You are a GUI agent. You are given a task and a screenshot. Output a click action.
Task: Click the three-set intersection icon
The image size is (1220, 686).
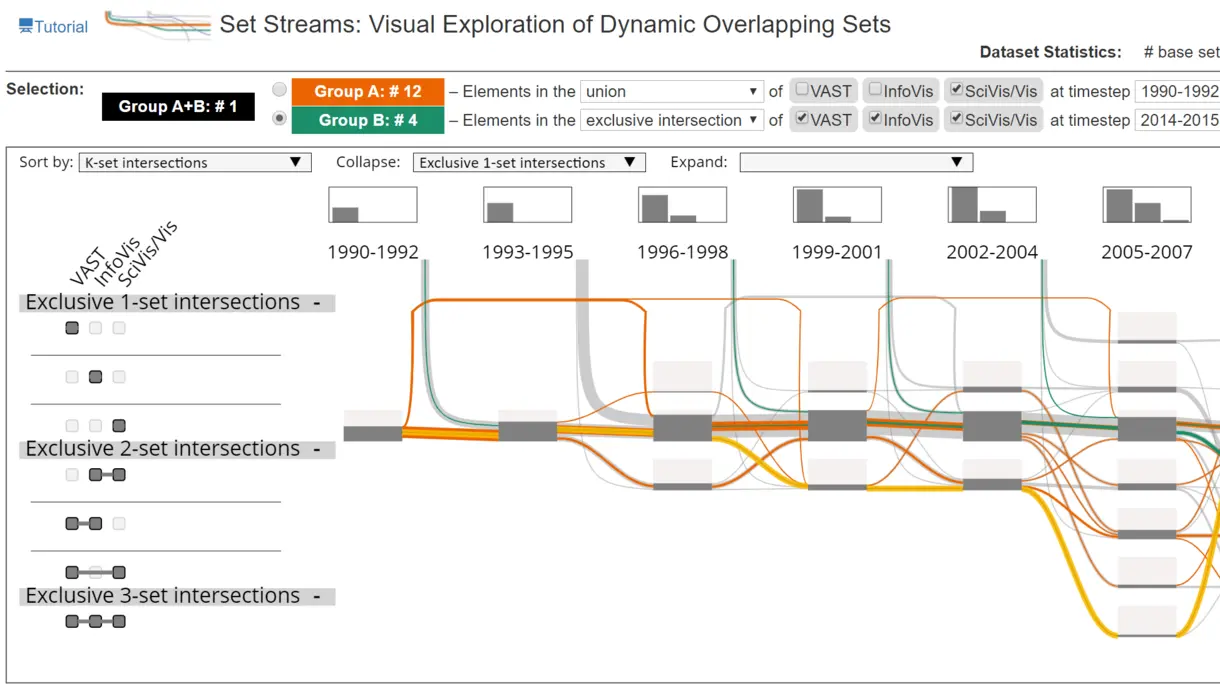[95, 622]
